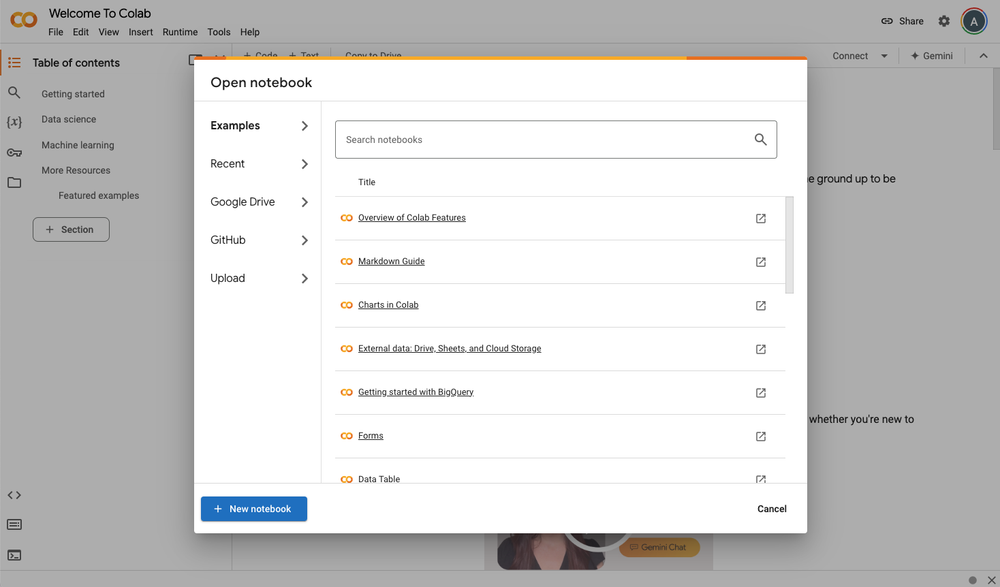Open Getting started with BigQuery new tab icon
The image size is (1000, 587).
[761, 393]
